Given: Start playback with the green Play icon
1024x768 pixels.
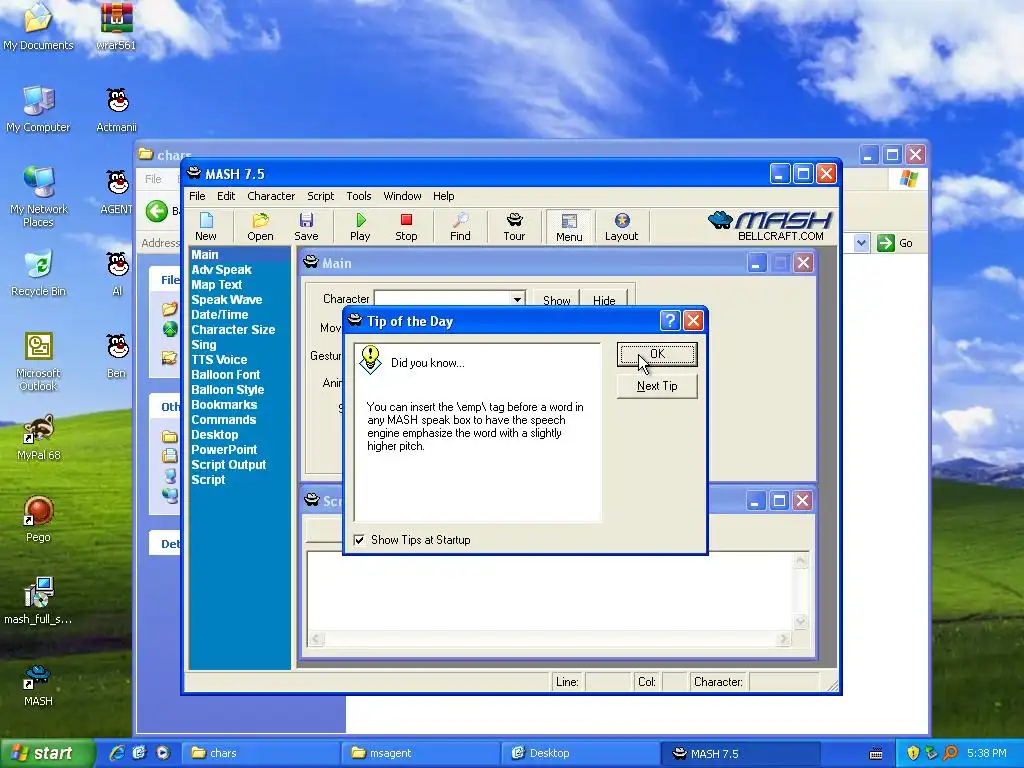Looking at the screenshot, I should pyautogui.click(x=360, y=227).
